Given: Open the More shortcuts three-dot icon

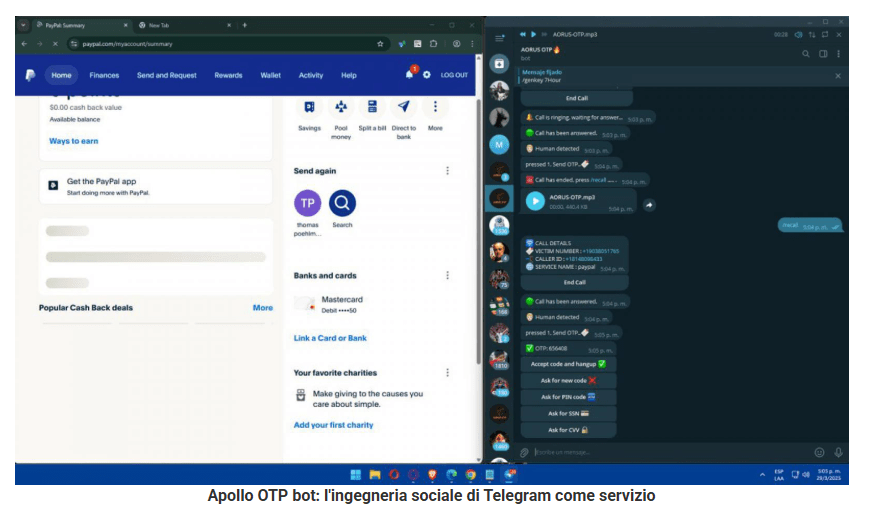Looking at the screenshot, I should coord(435,107).
